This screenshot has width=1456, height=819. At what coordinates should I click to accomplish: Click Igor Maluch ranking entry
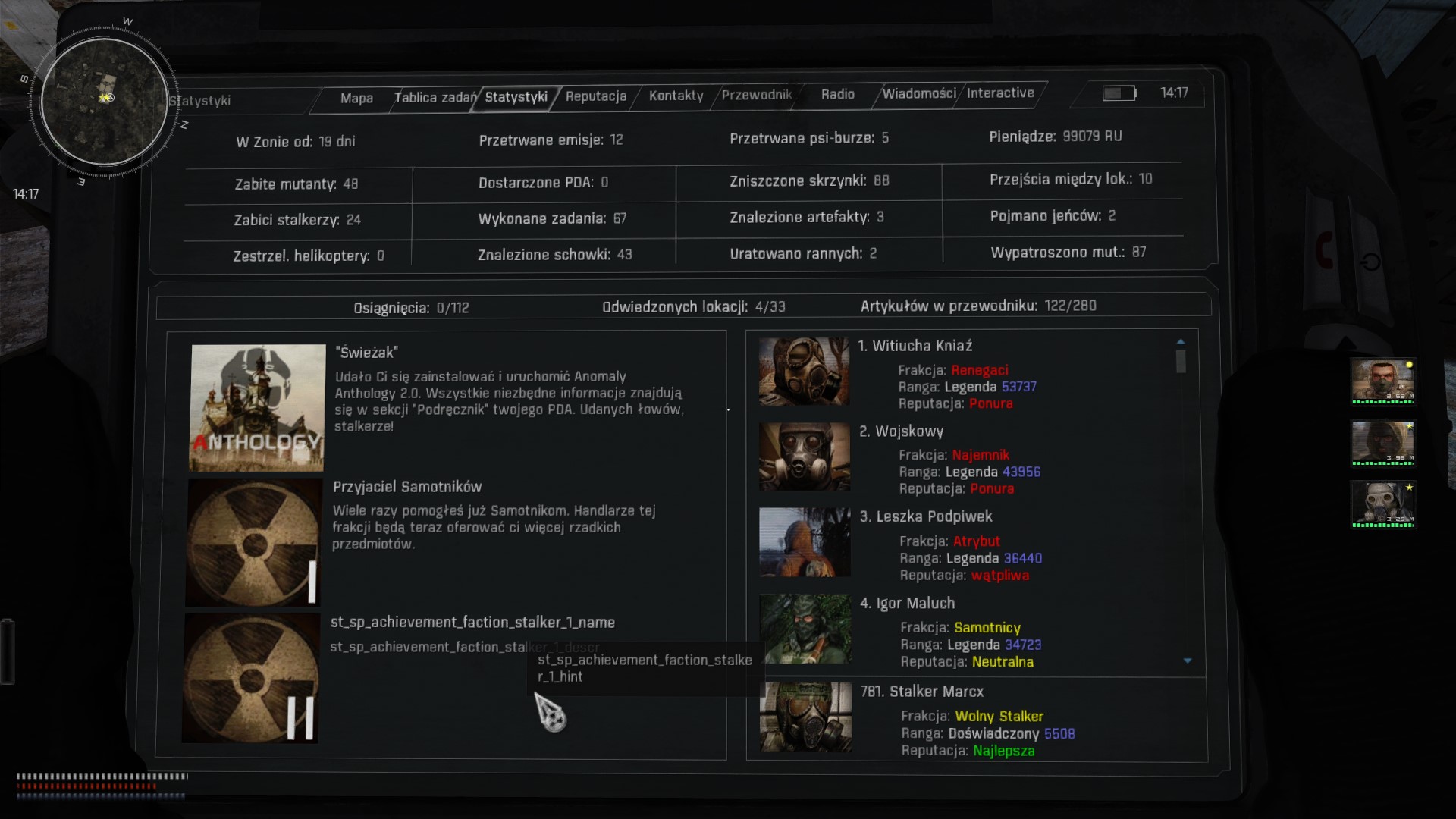pos(907,604)
